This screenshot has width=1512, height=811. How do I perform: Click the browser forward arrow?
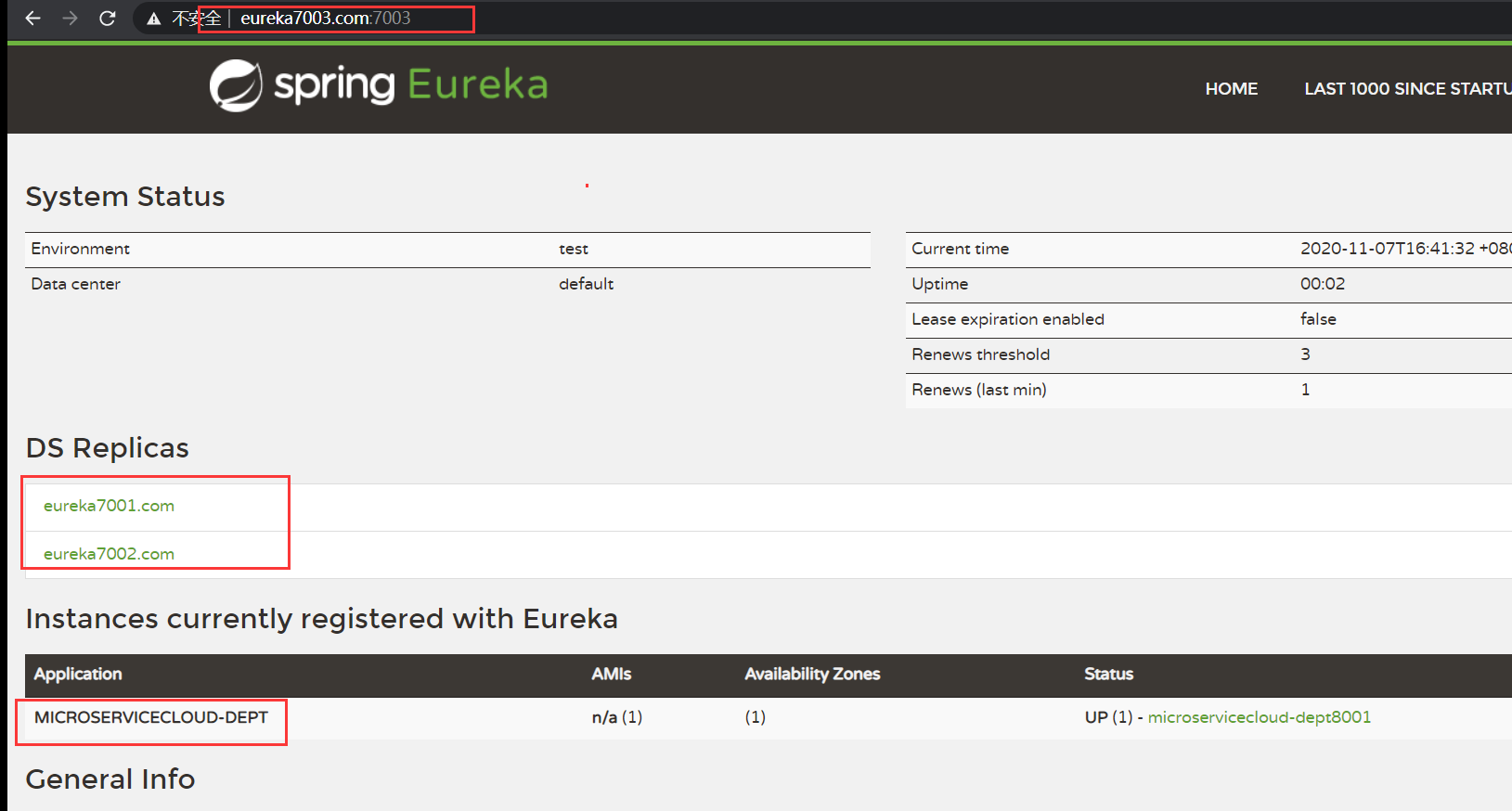coord(71,18)
